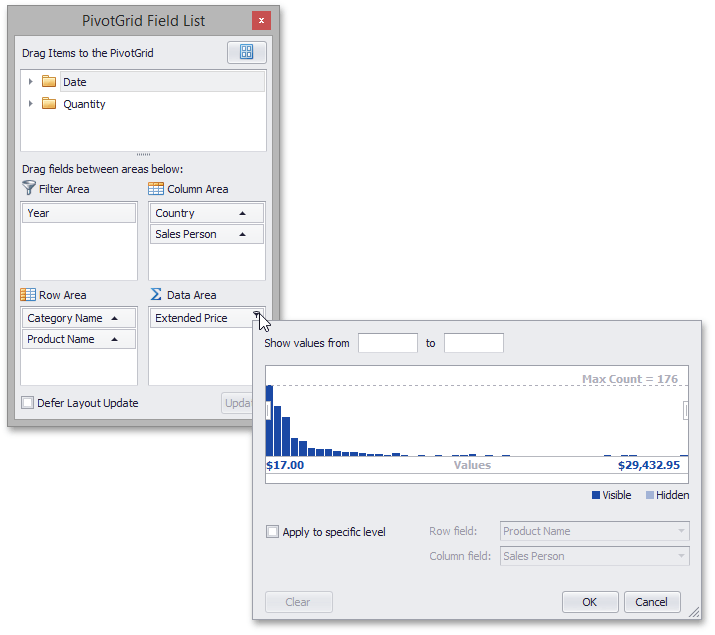Click the Data Area sigma icon
The image size is (715, 635).
point(156,295)
